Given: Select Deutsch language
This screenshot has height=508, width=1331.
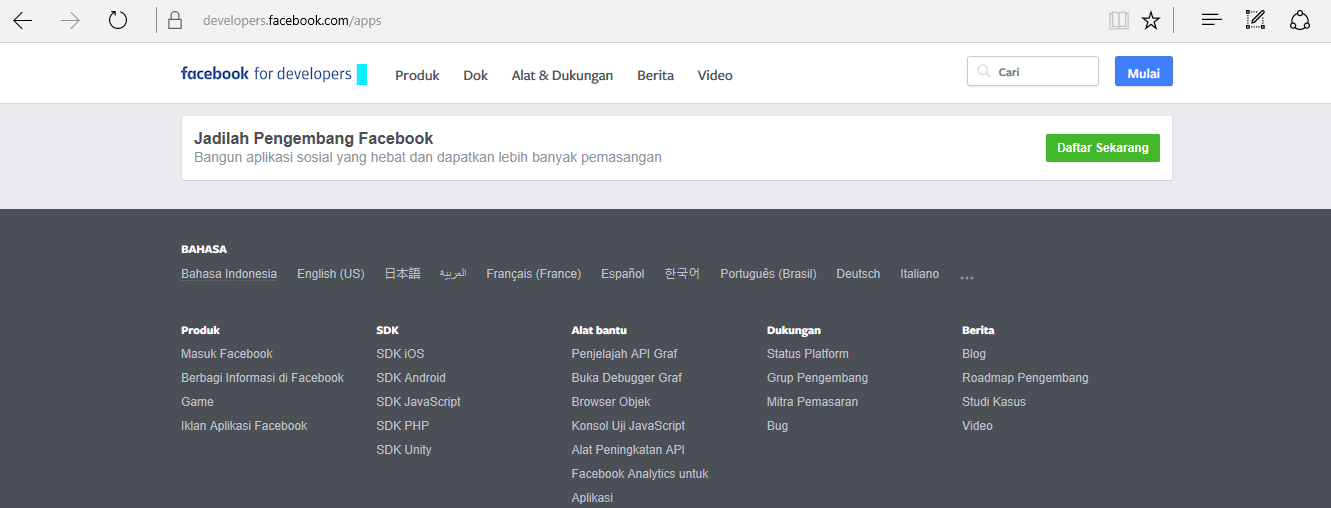Looking at the screenshot, I should point(858,274).
